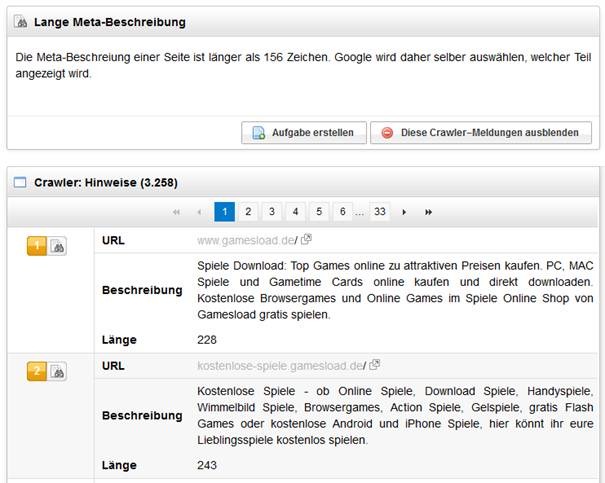Click orange number 2 badge

tap(37, 371)
